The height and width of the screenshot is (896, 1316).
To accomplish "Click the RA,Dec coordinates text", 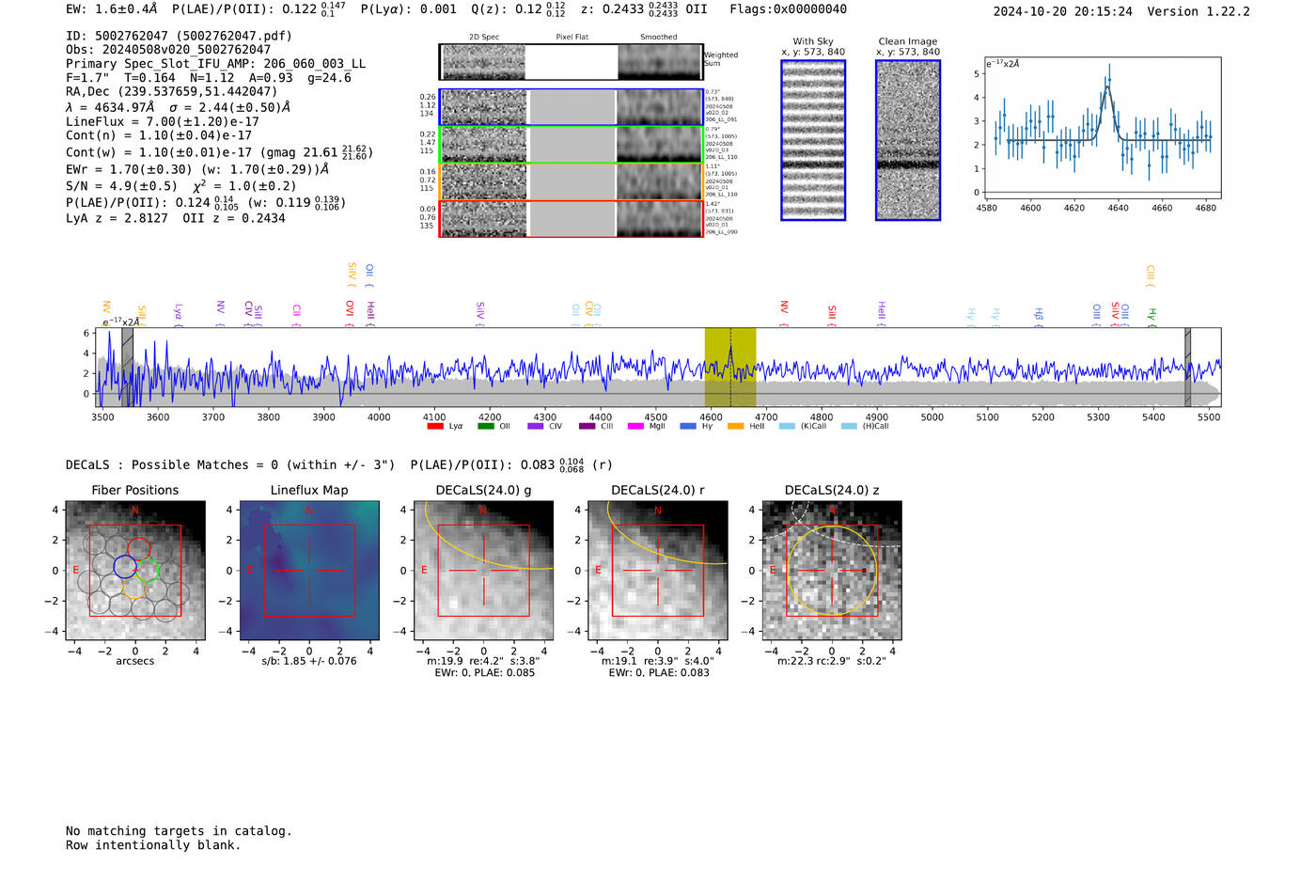I will (x=172, y=91).
